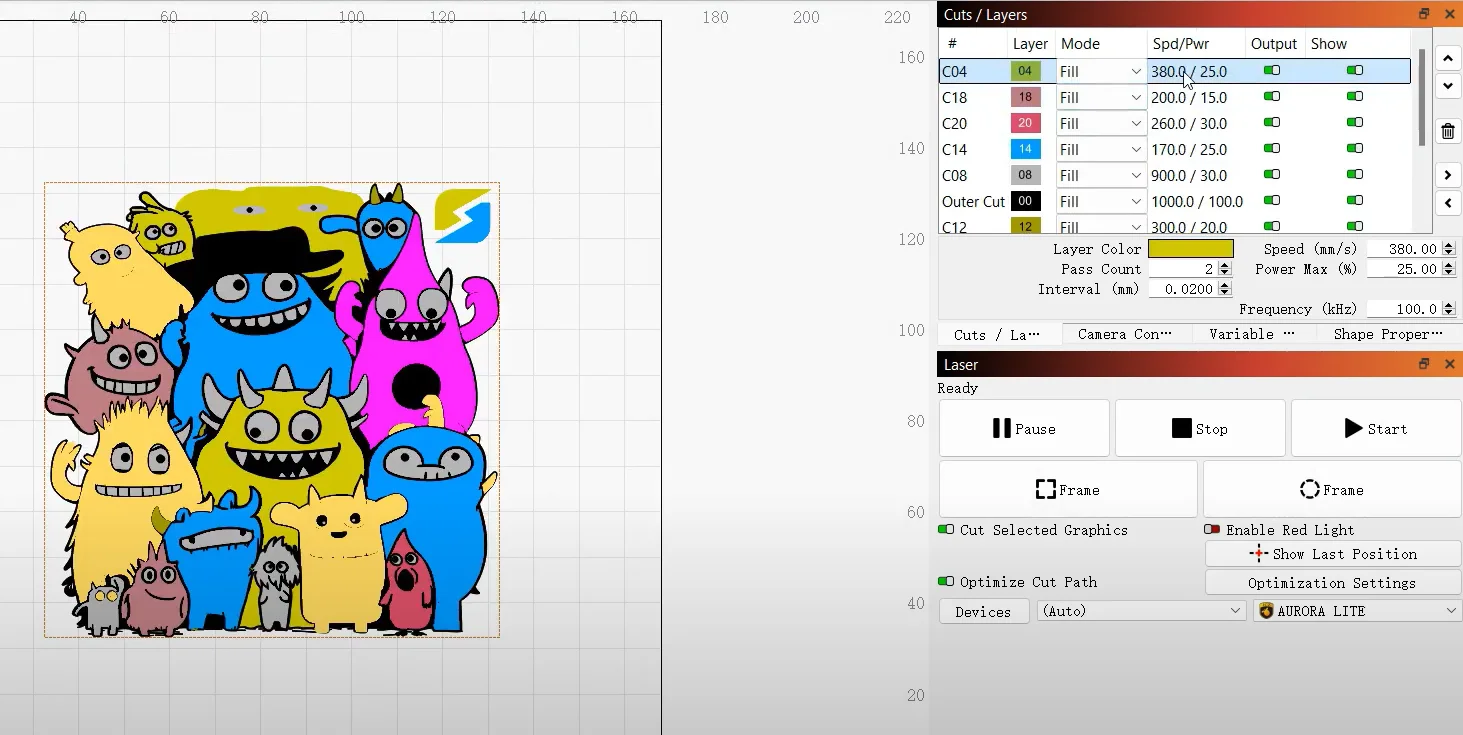Click the Devices button
The width and height of the screenshot is (1463, 735).
point(984,612)
